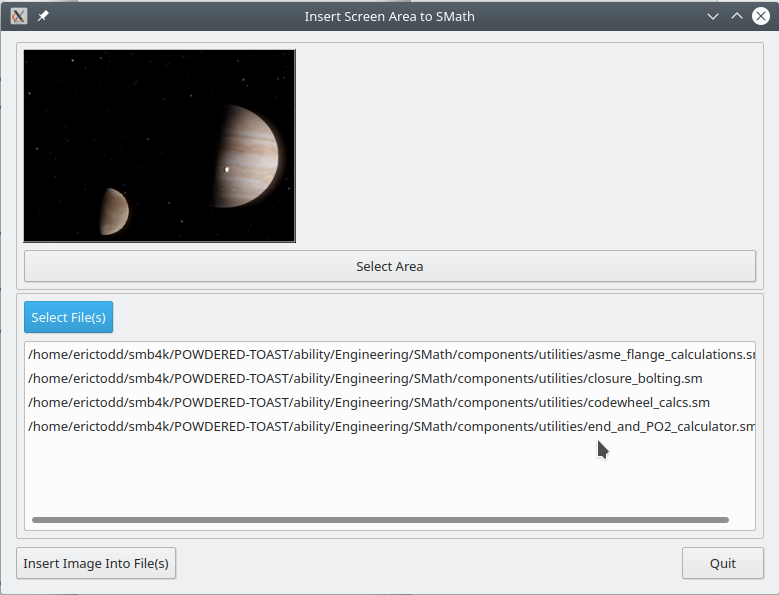This screenshot has height=595, width=779.
Task: Click the small moon in the preview image
Action: pyautogui.click(x=113, y=211)
